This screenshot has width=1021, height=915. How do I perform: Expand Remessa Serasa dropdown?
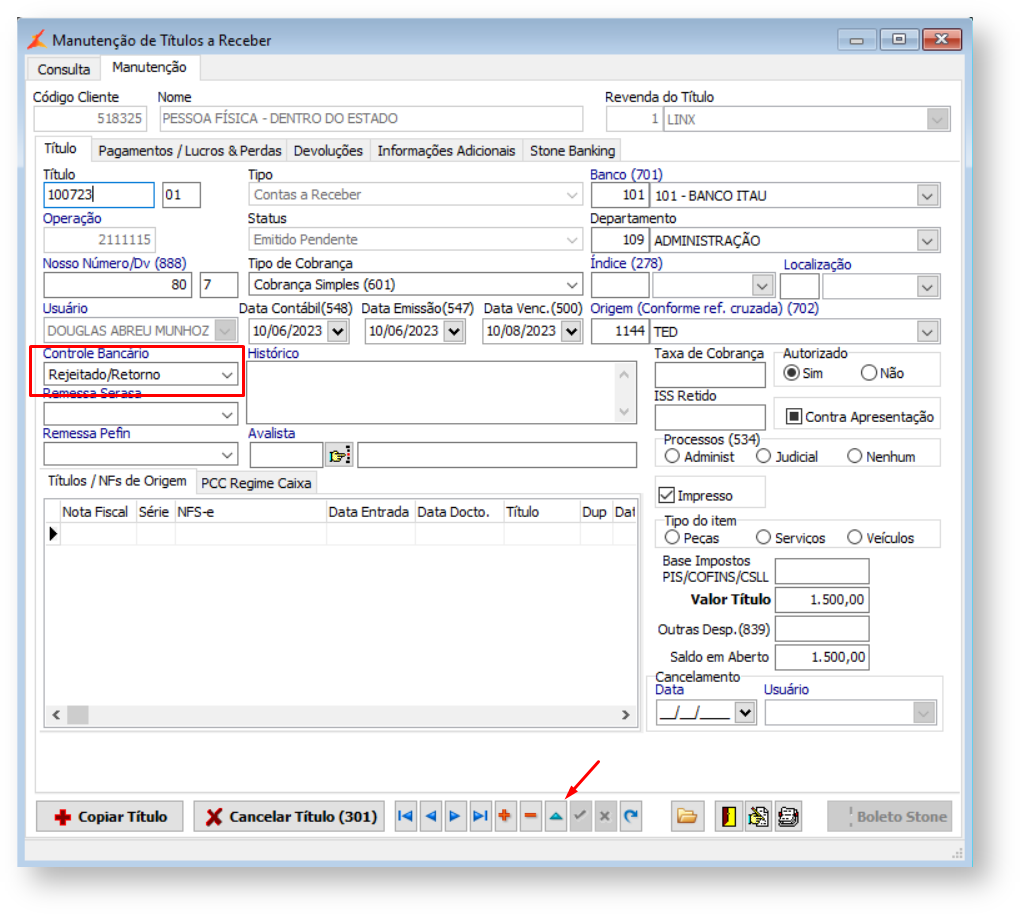click(227, 415)
